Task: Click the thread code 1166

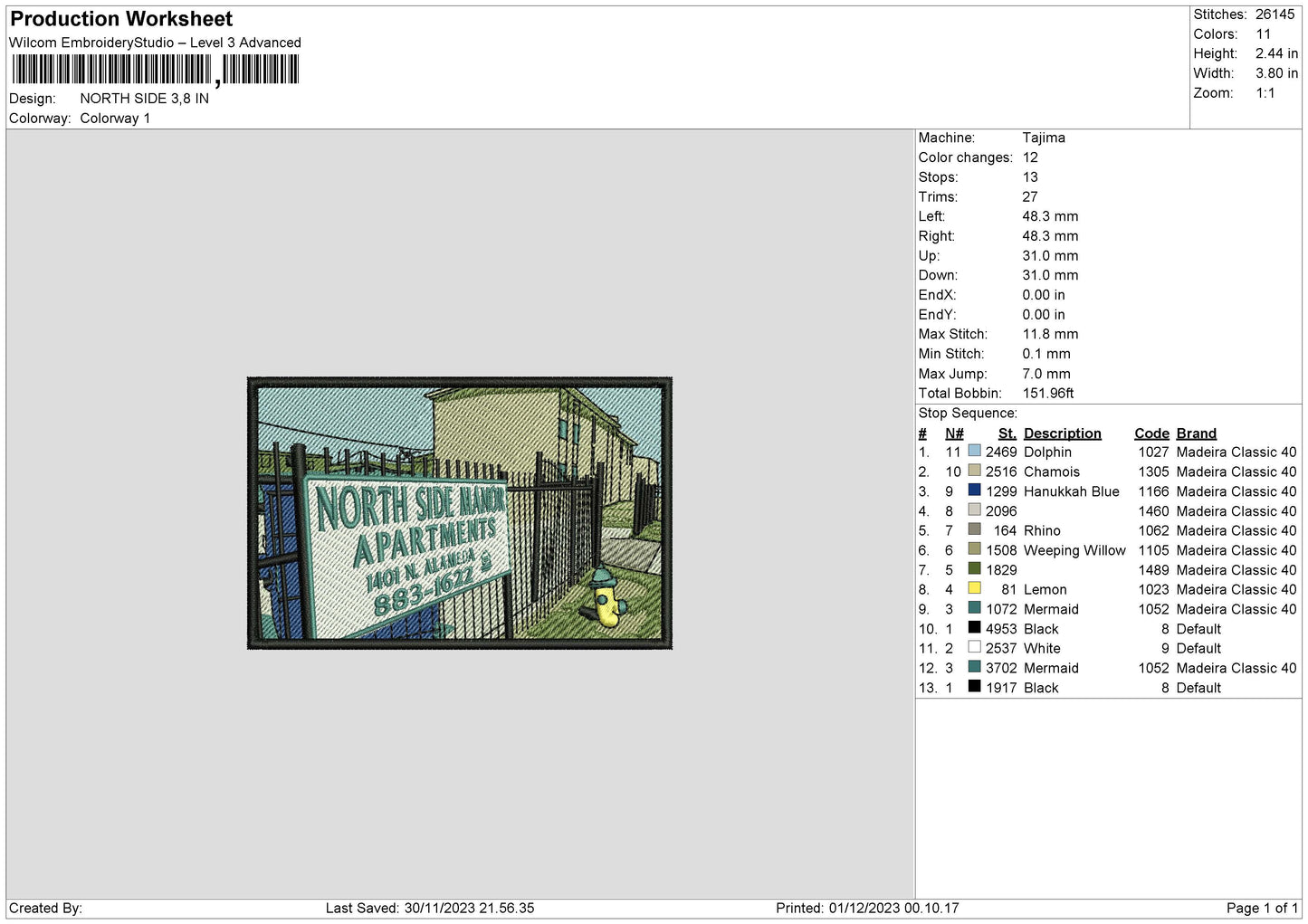Action: [1154, 491]
